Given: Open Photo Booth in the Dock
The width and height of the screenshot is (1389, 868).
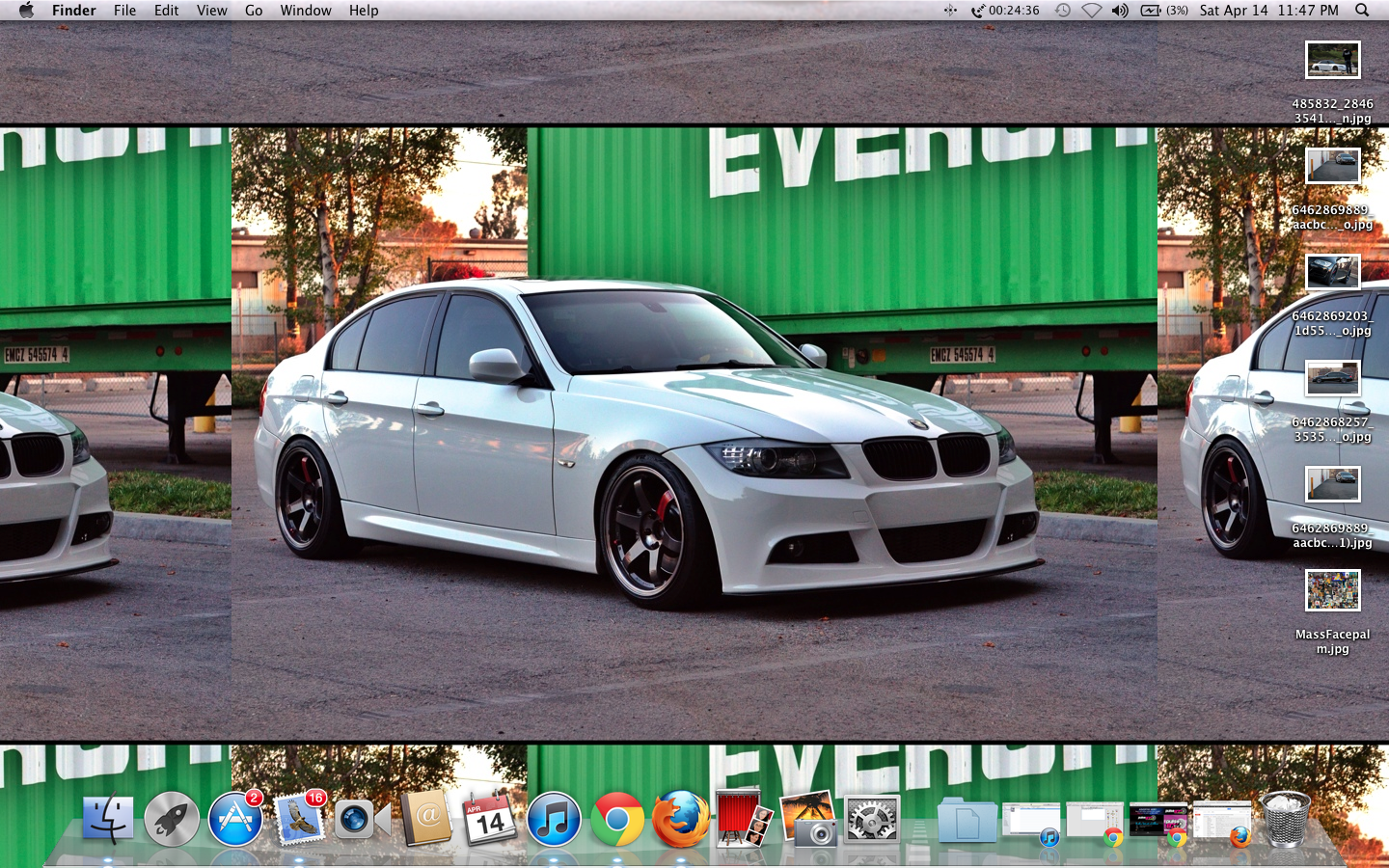Looking at the screenshot, I should [745, 819].
